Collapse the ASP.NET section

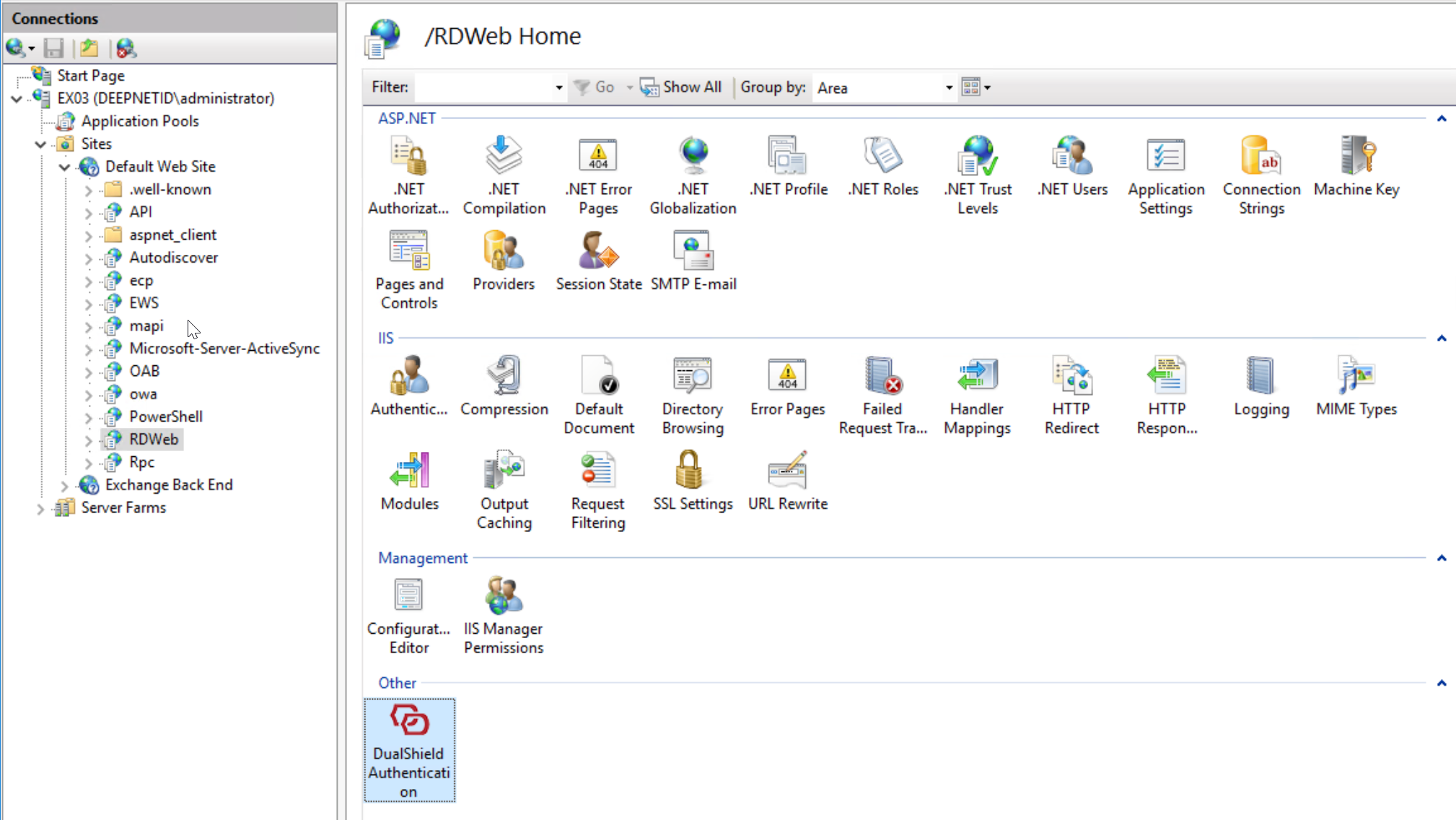[1441, 118]
